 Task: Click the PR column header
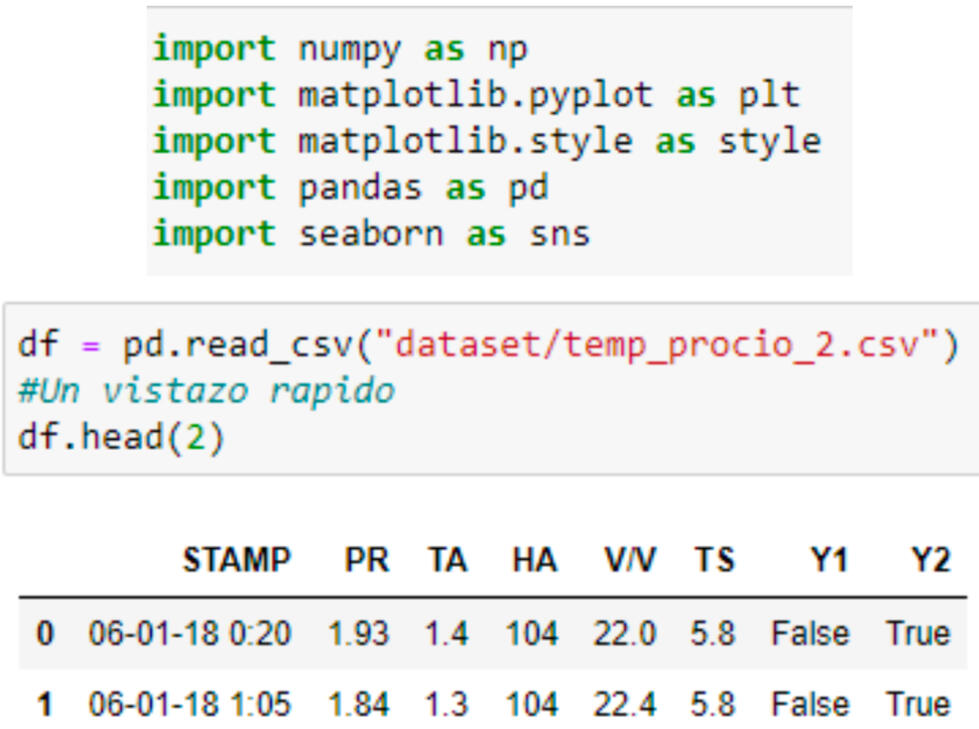367,561
